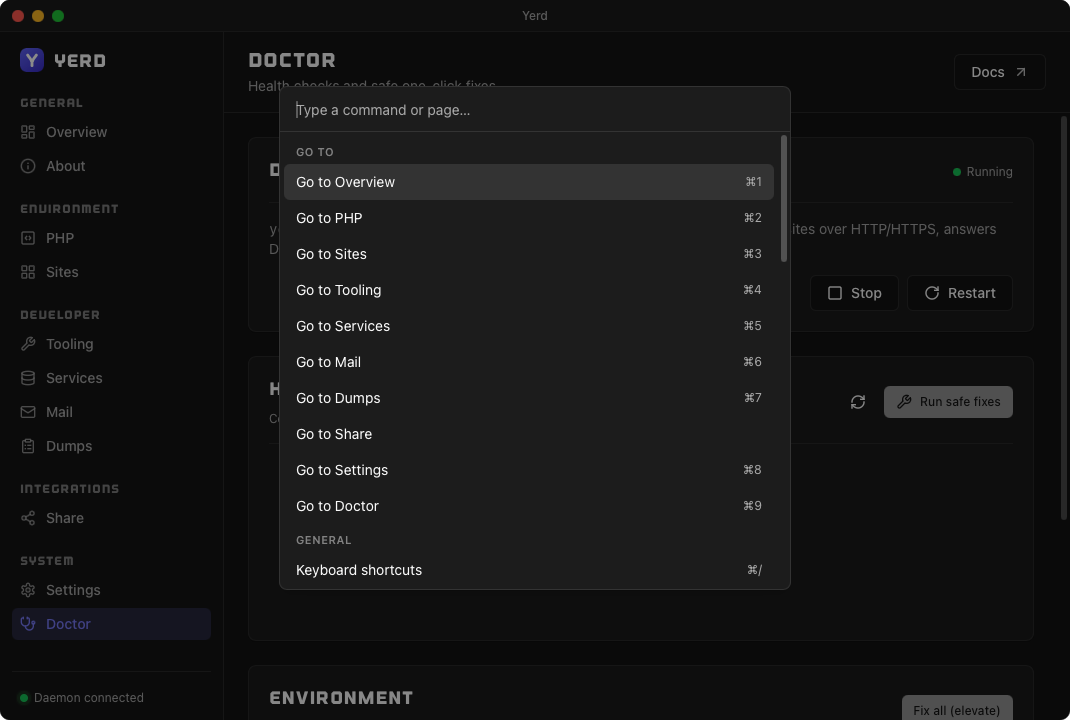Click the Settings gear icon in sidebar
The width and height of the screenshot is (1070, 720).
point(28,590)
